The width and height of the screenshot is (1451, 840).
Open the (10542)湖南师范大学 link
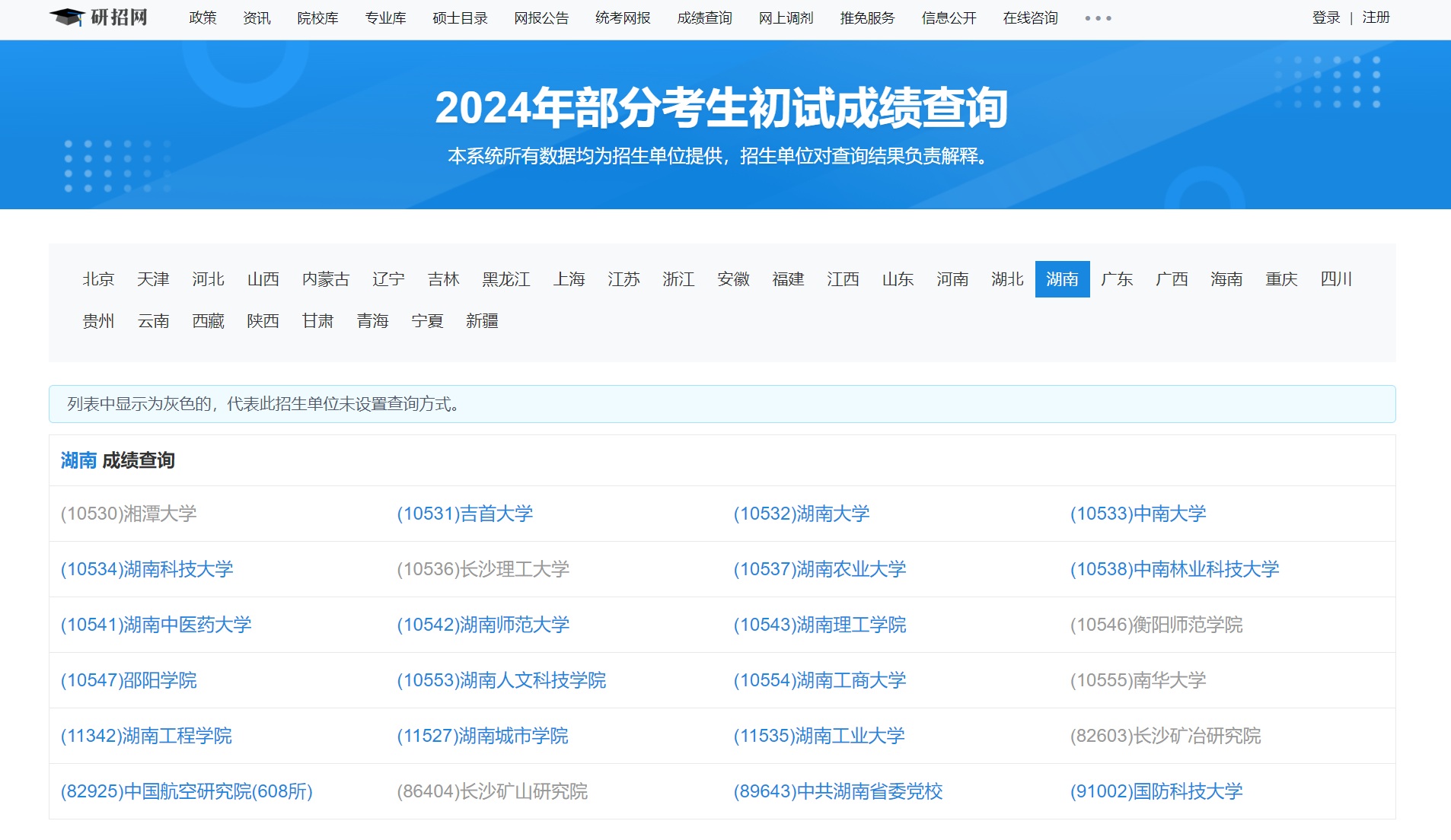click(x=483, y=625)
